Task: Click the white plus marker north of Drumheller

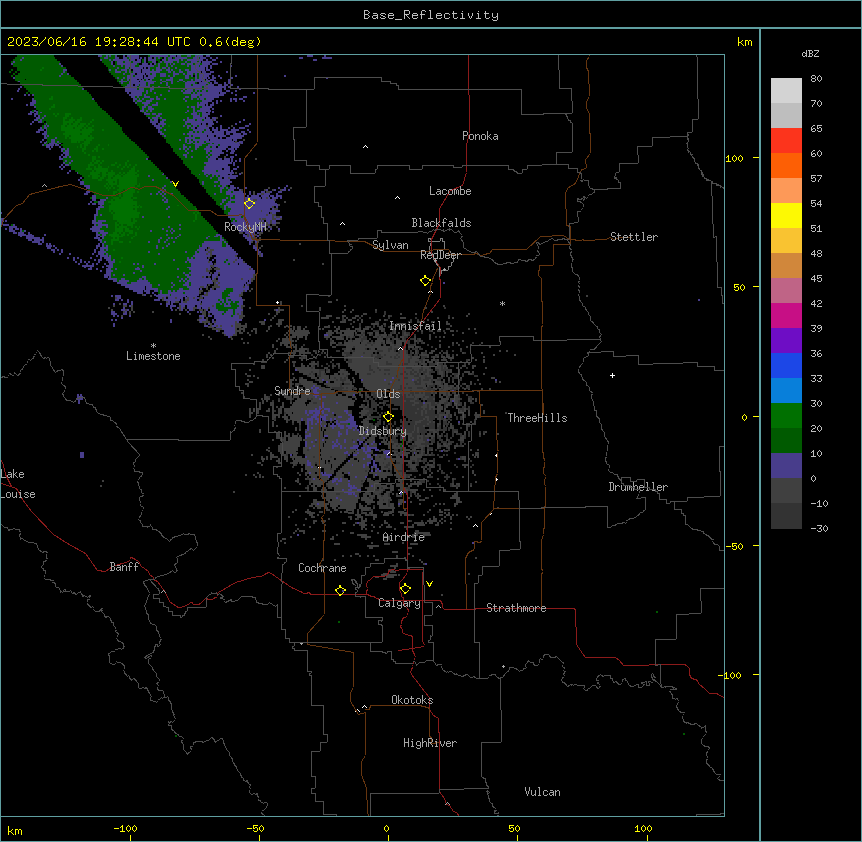Action: 612,375
